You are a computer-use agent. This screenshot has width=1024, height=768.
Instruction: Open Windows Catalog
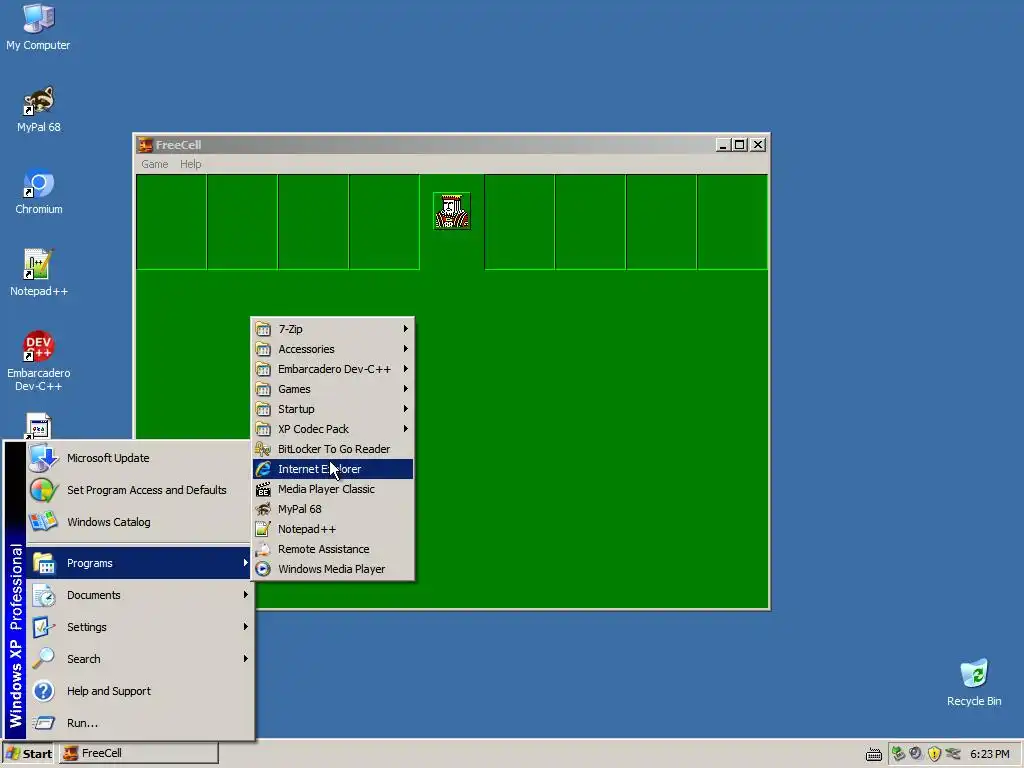139,522
